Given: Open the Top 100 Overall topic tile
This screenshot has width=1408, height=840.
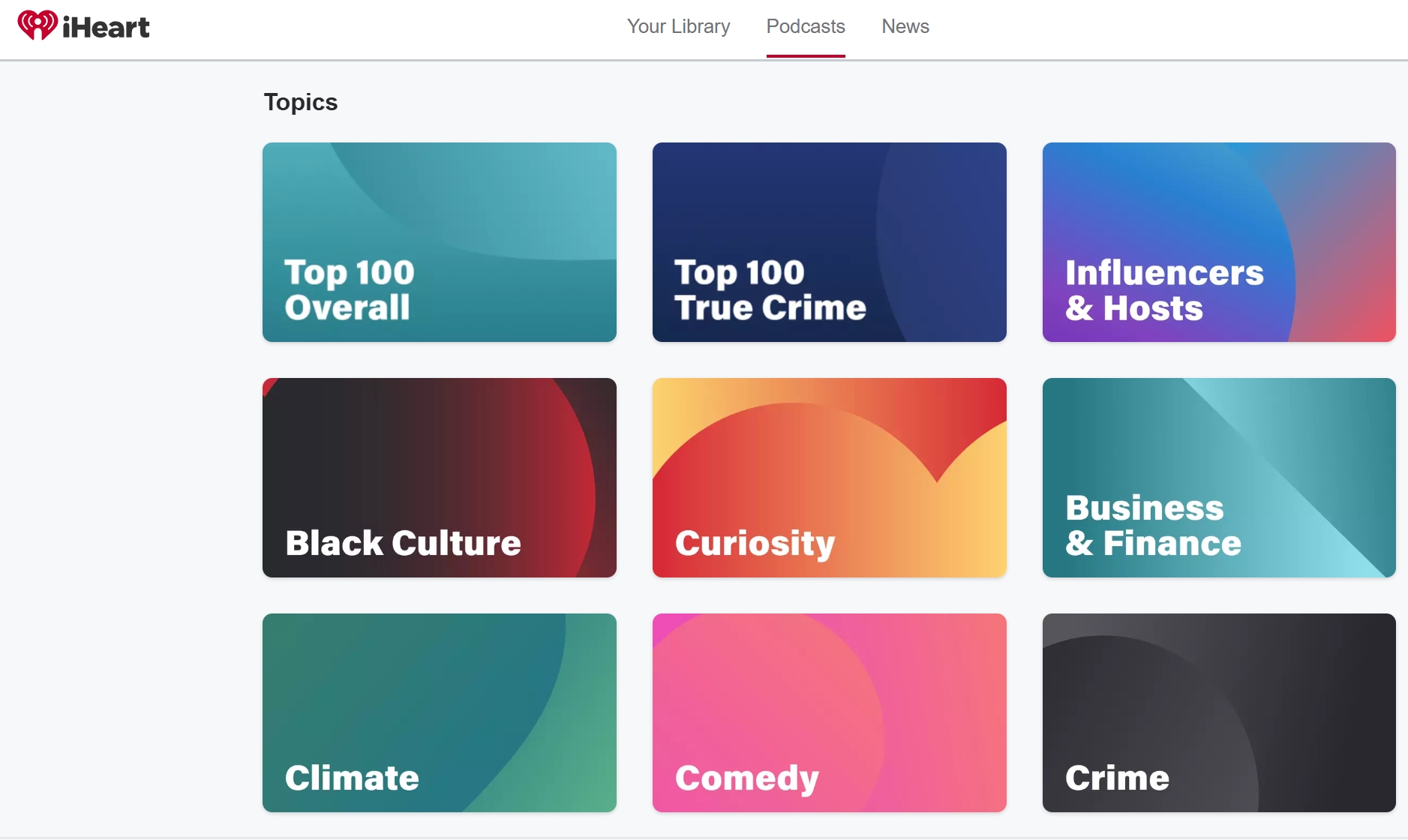Looking at the screenshot, I should click(x=440, y=242).
